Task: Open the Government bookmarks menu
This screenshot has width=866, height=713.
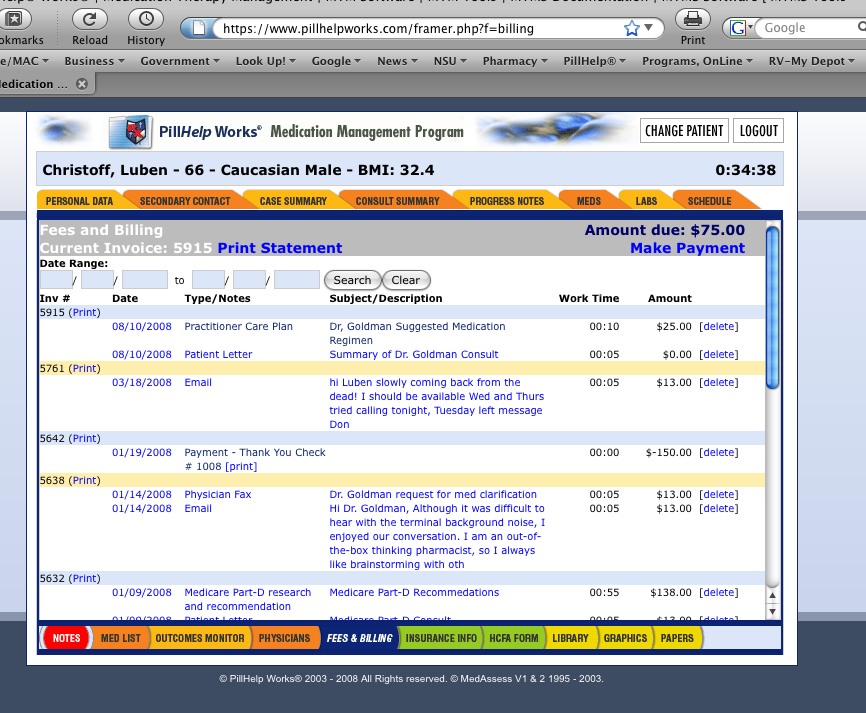Action: (180, 61)
